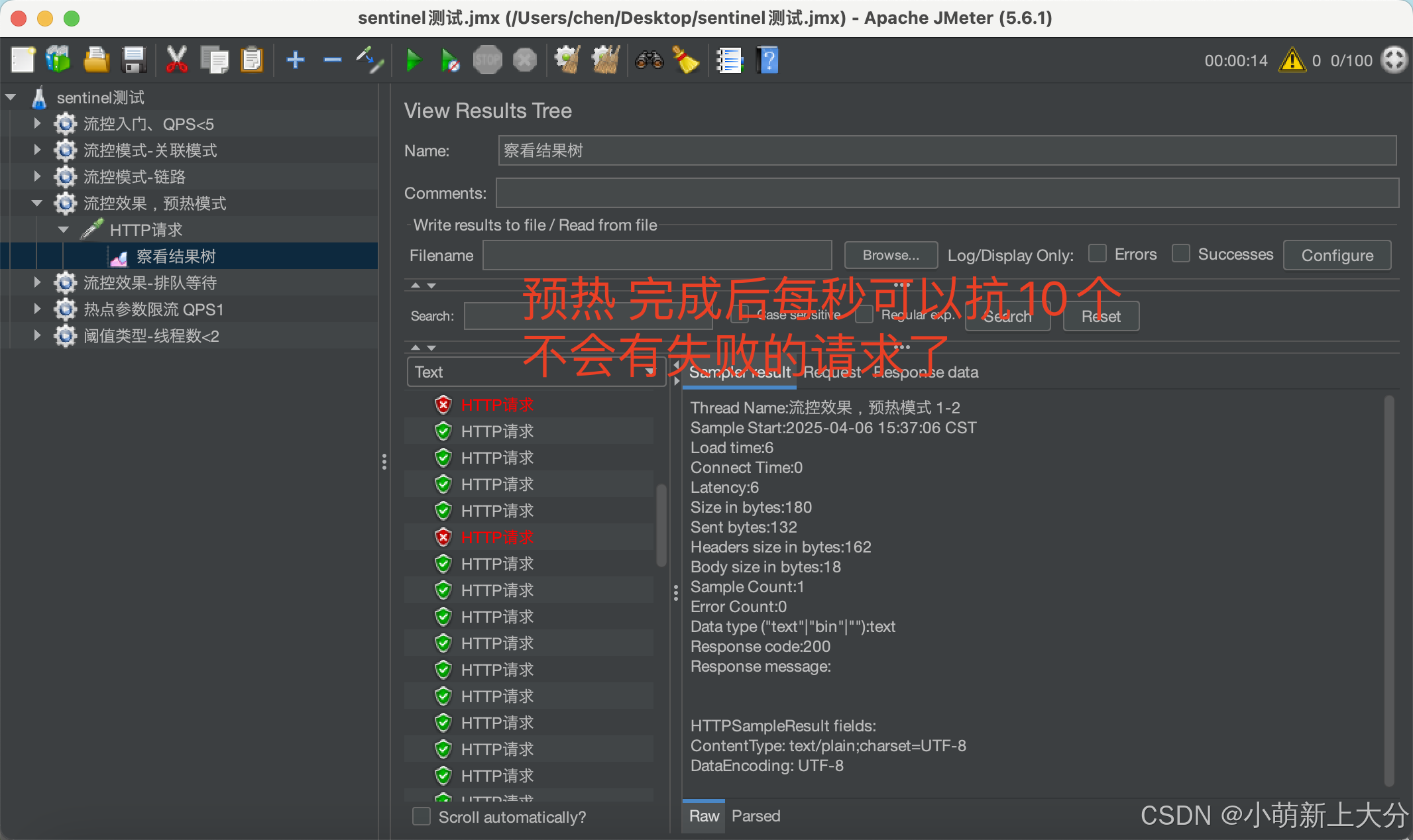This screenshot has height=840, width=1413.
Task: Click the Configure button
Action: [1337, 255]
